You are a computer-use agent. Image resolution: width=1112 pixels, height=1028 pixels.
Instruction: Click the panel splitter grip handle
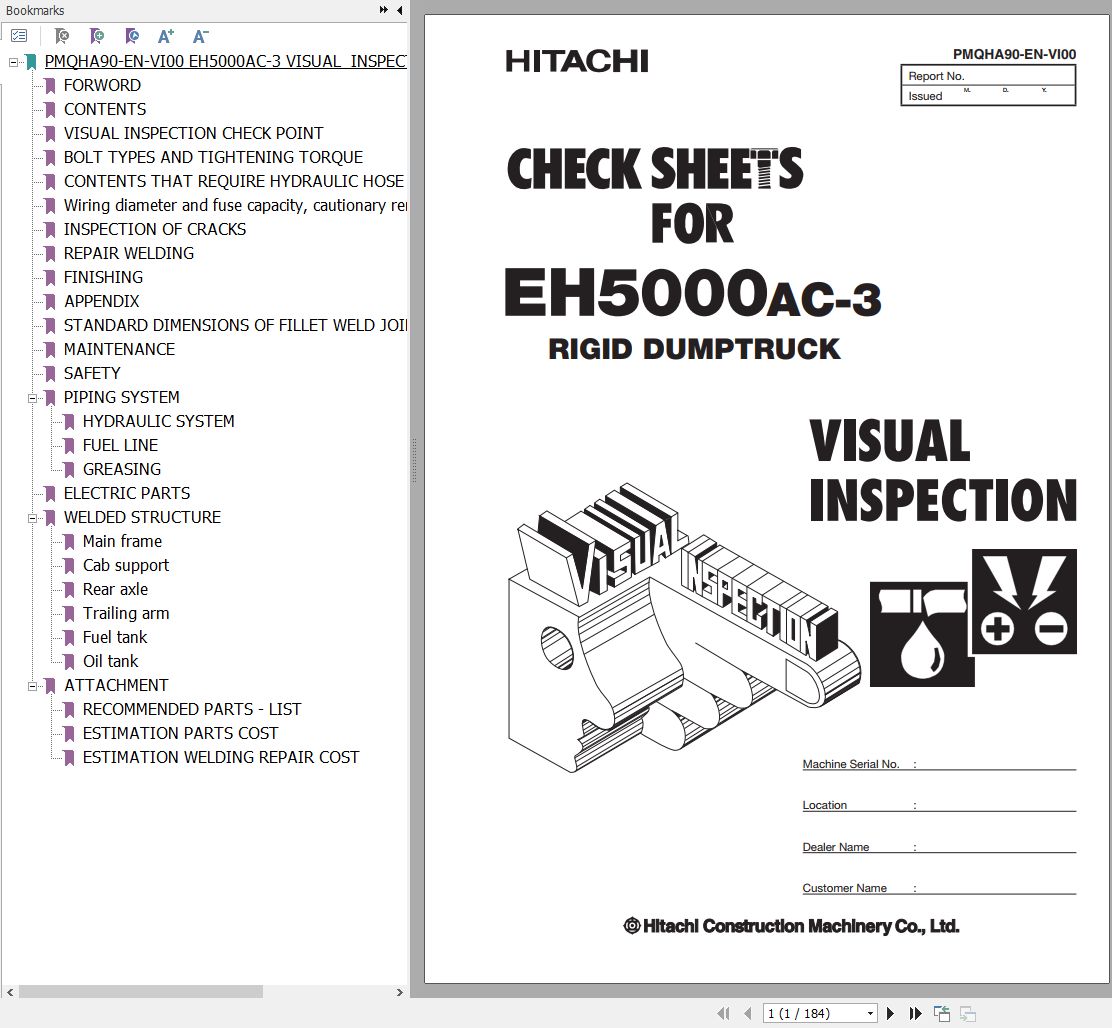pos(414,461)
